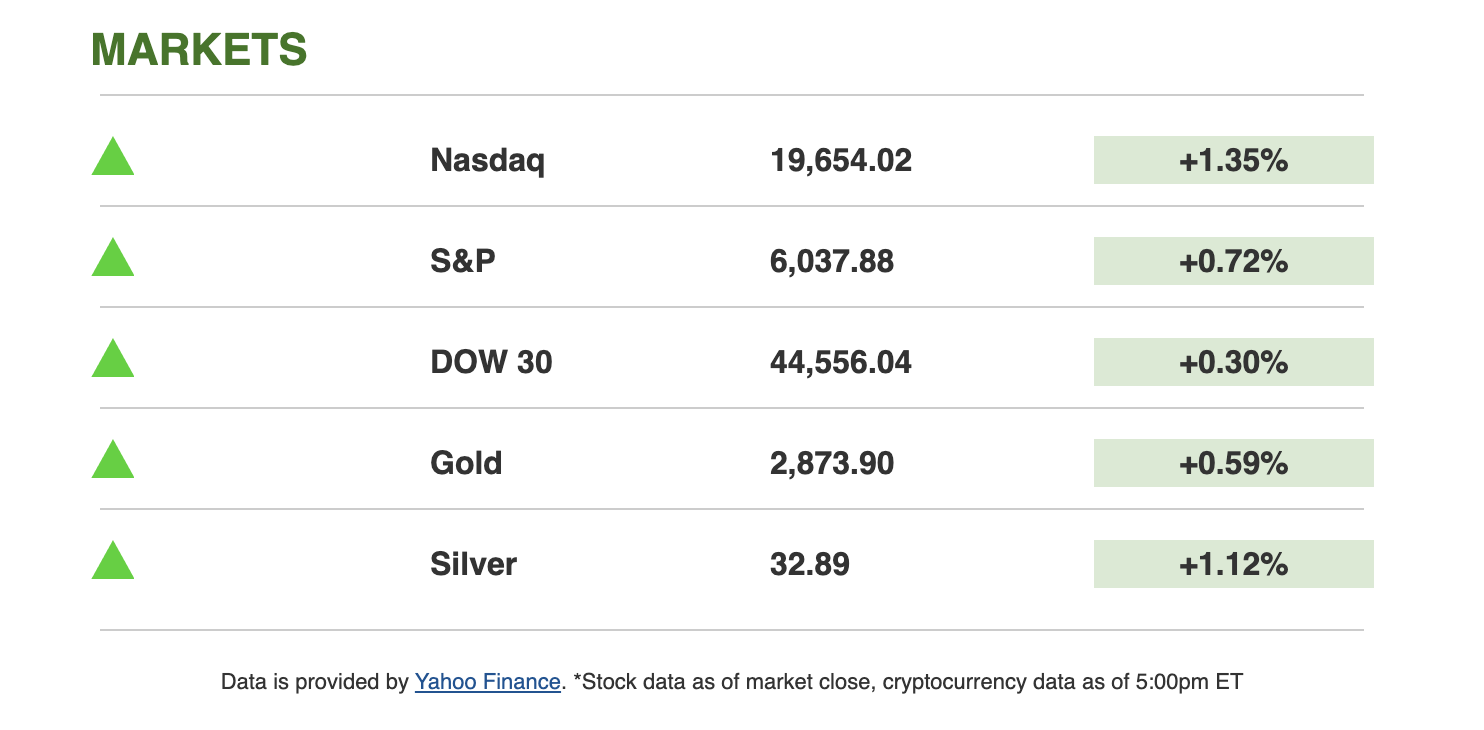
Task: Click the Gold commodity label
Action: click(x=466, y=463)
